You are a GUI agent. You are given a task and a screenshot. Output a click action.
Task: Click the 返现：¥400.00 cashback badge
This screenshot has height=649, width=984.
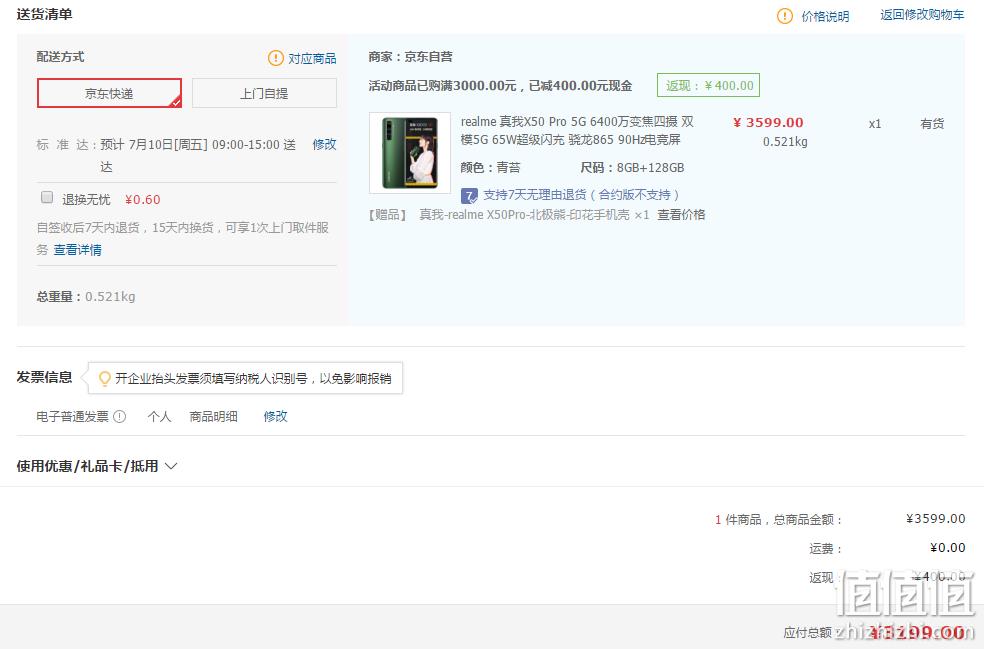[709, 85]
